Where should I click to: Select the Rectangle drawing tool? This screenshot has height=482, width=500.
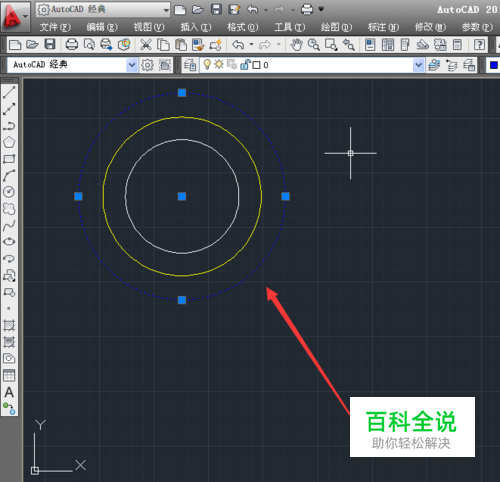tap(9, 159)
